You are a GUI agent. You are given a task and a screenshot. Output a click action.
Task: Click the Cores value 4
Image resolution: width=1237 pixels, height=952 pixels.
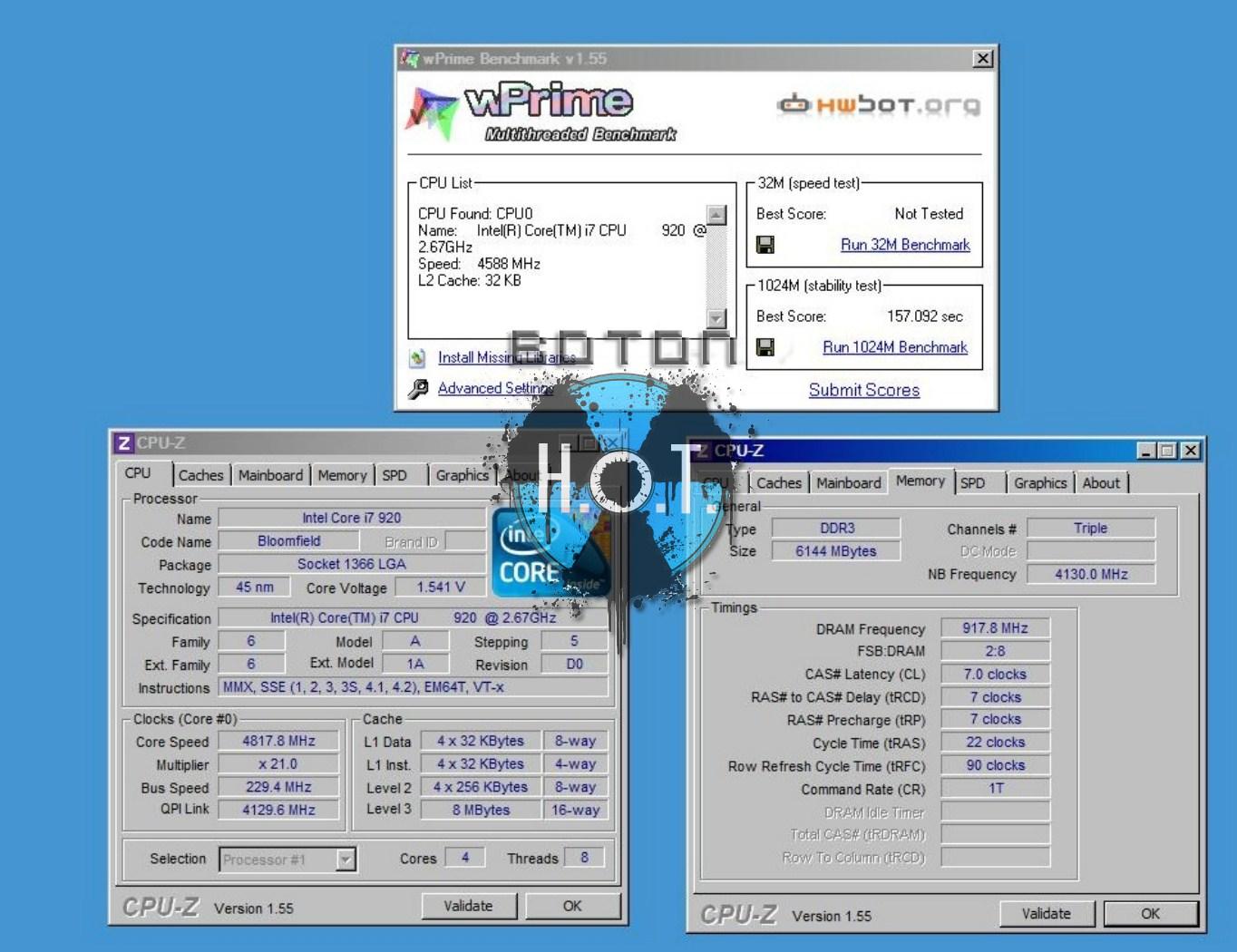[x=465, y=858]
